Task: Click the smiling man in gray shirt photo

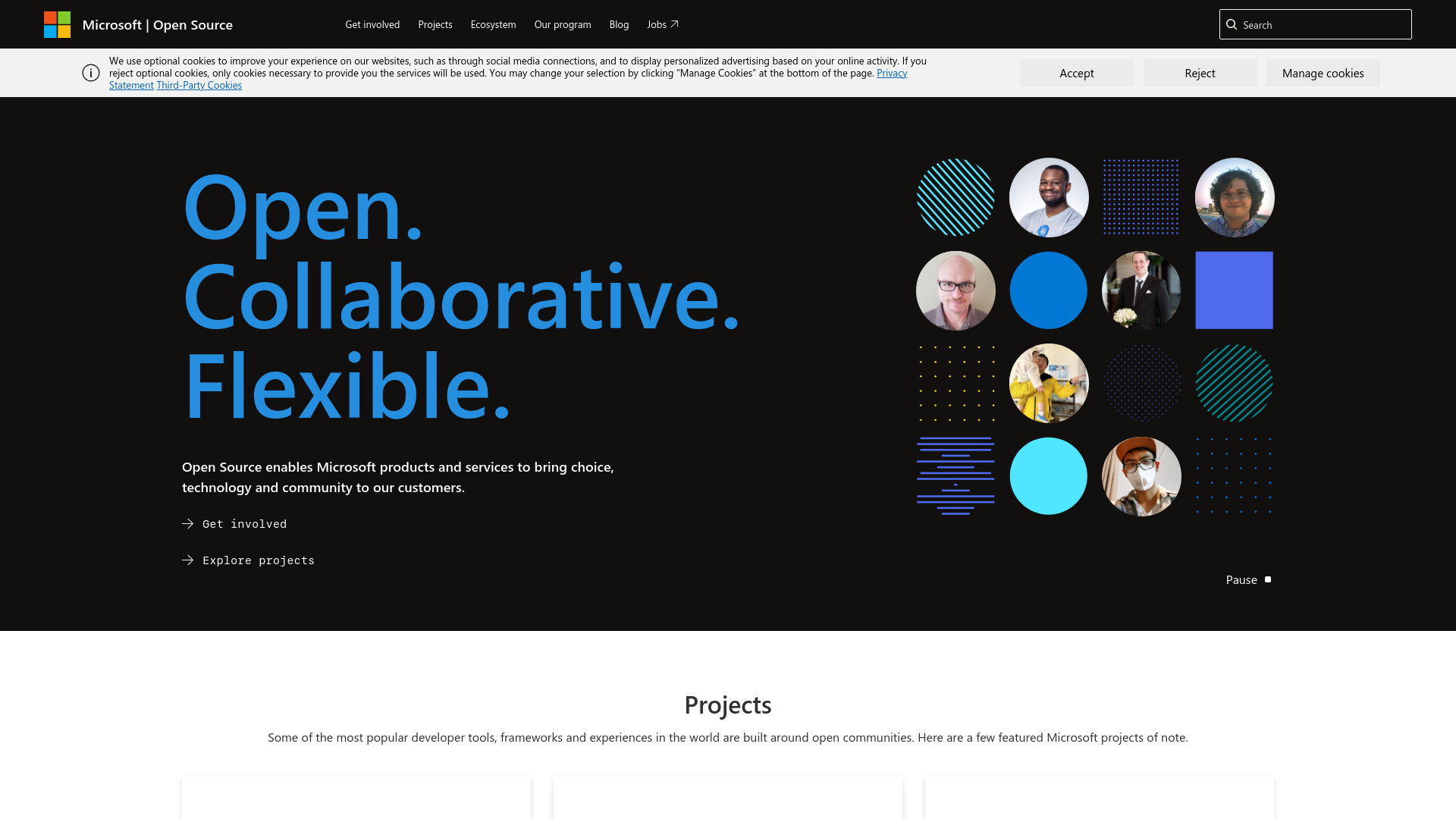Action: (1049, 197)
